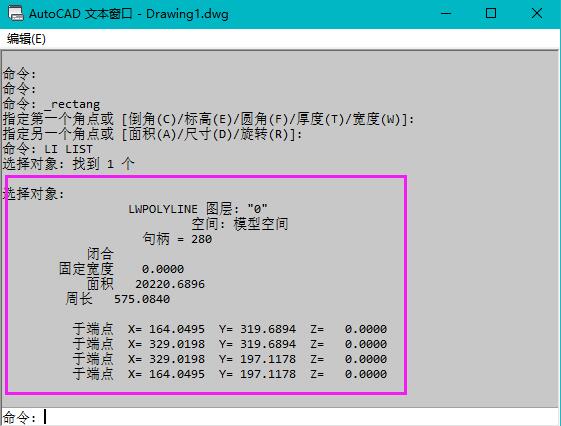Click the 固定宽度 0.0000 line
Screen dimensions: 561x426
121,269
